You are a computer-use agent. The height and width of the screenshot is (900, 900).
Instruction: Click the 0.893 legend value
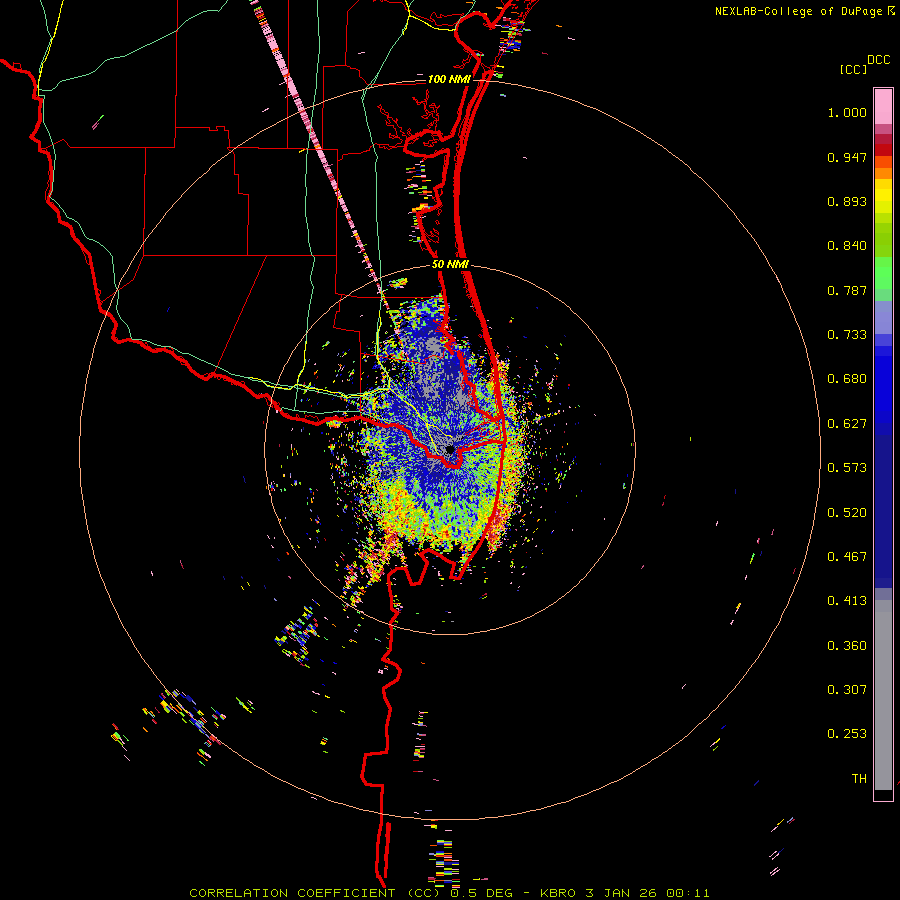[847, 201]
